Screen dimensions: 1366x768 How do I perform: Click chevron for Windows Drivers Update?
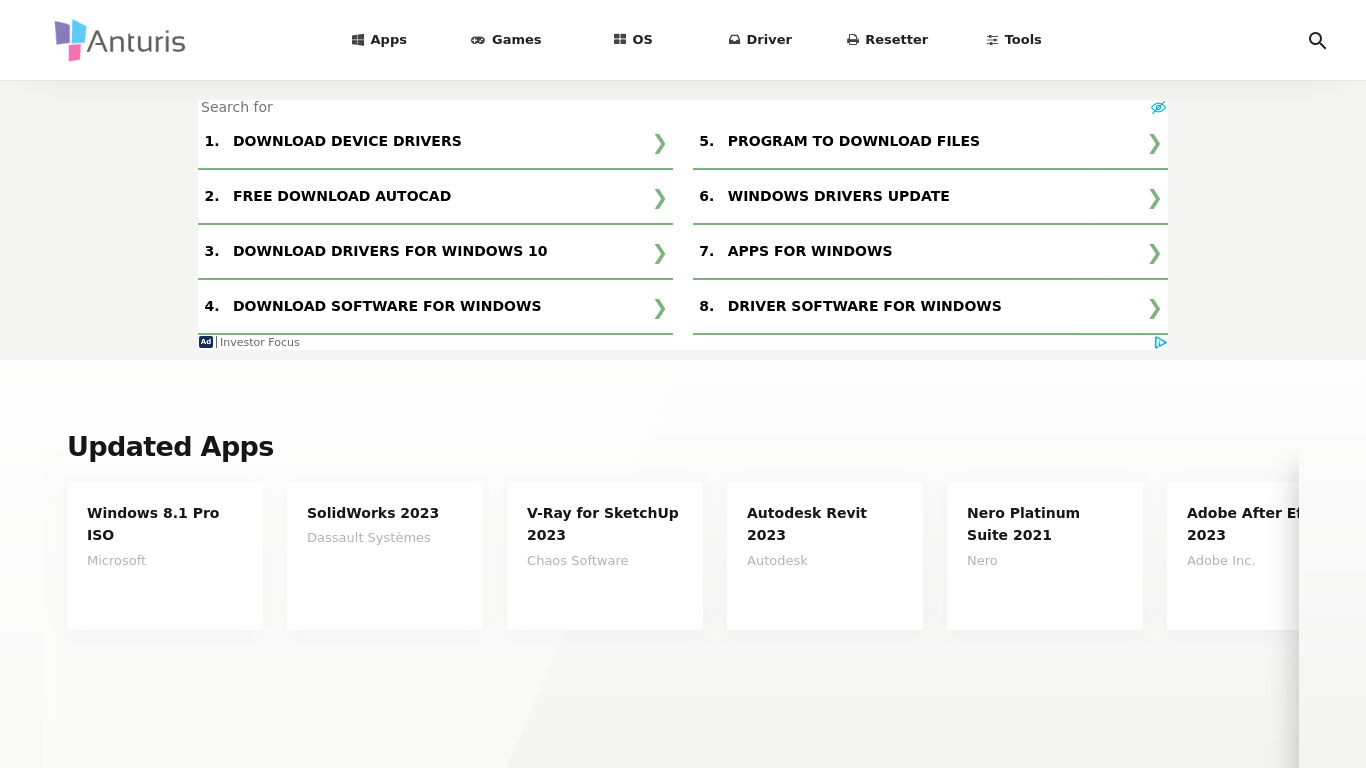coord(1154,198)
